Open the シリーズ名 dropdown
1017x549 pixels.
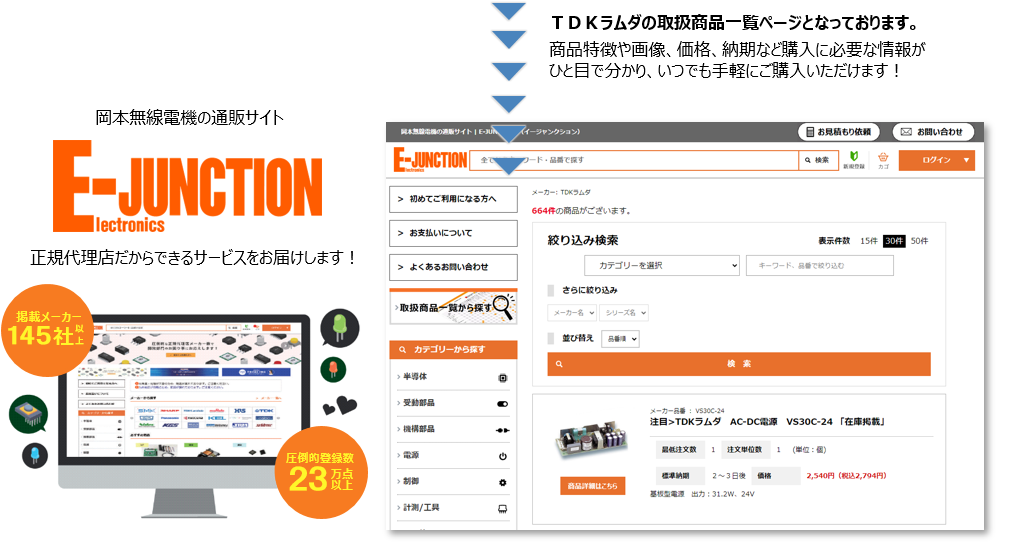(623, 313)
